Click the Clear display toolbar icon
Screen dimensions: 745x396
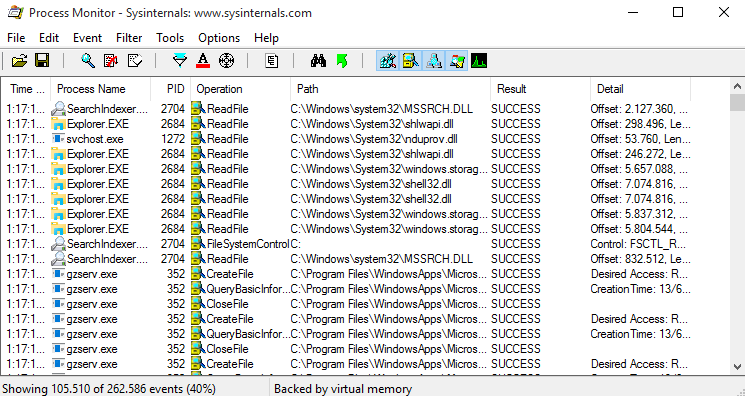coord(135,61)
